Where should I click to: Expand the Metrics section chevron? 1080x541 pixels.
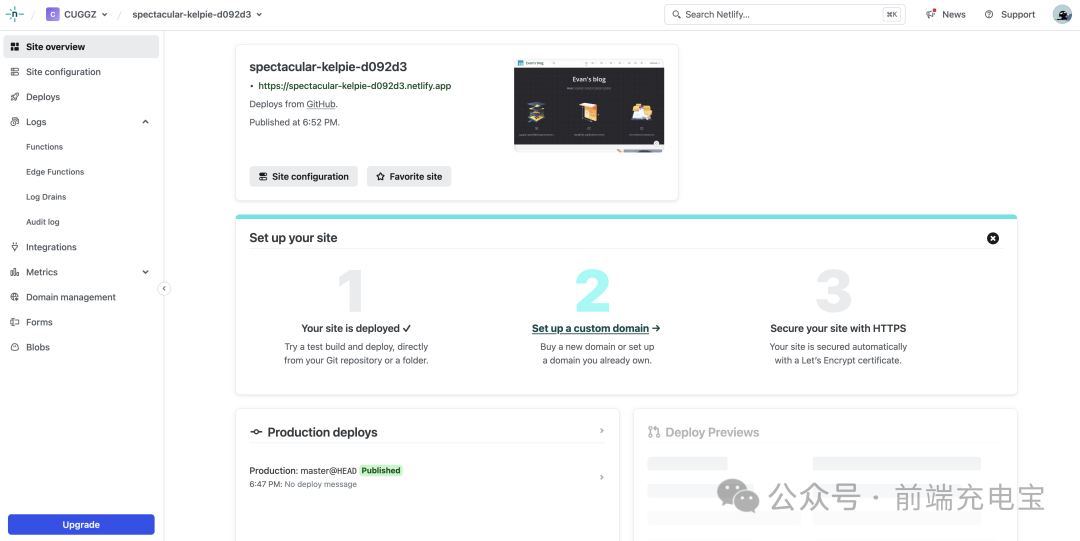(x=145, y=272)
